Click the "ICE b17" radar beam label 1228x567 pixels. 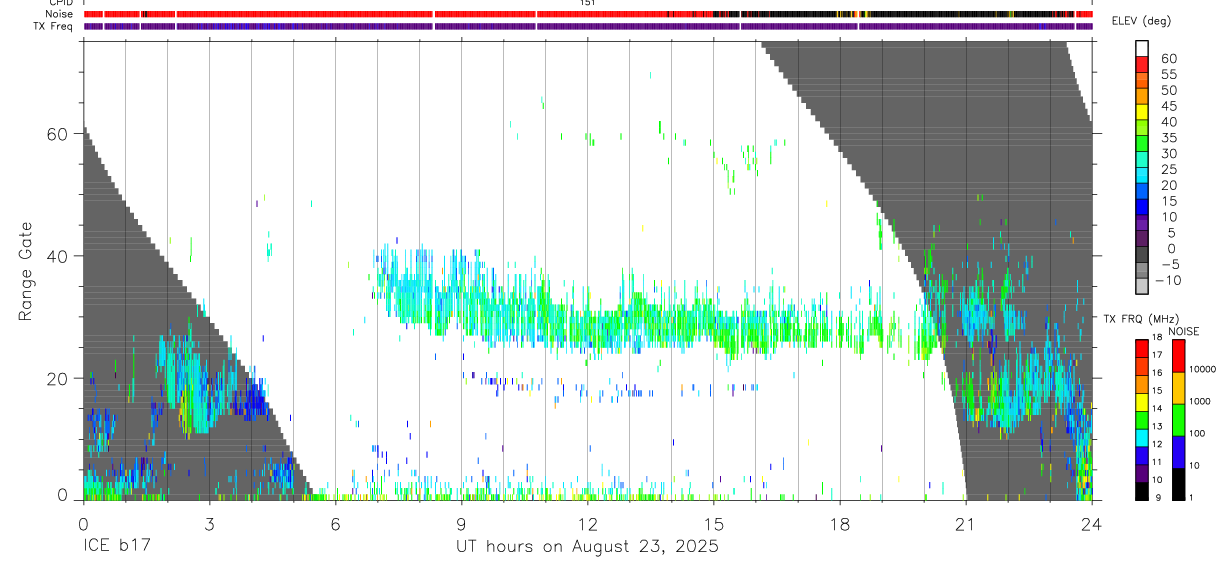(x=115, y=547)
